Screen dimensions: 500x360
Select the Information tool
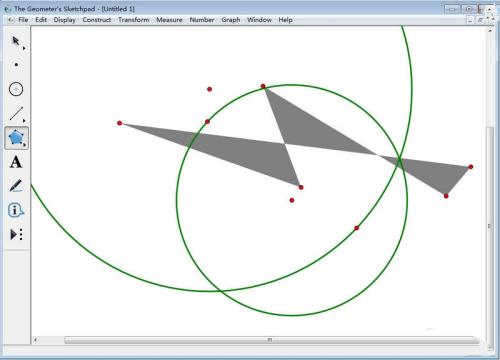(16, 210)
